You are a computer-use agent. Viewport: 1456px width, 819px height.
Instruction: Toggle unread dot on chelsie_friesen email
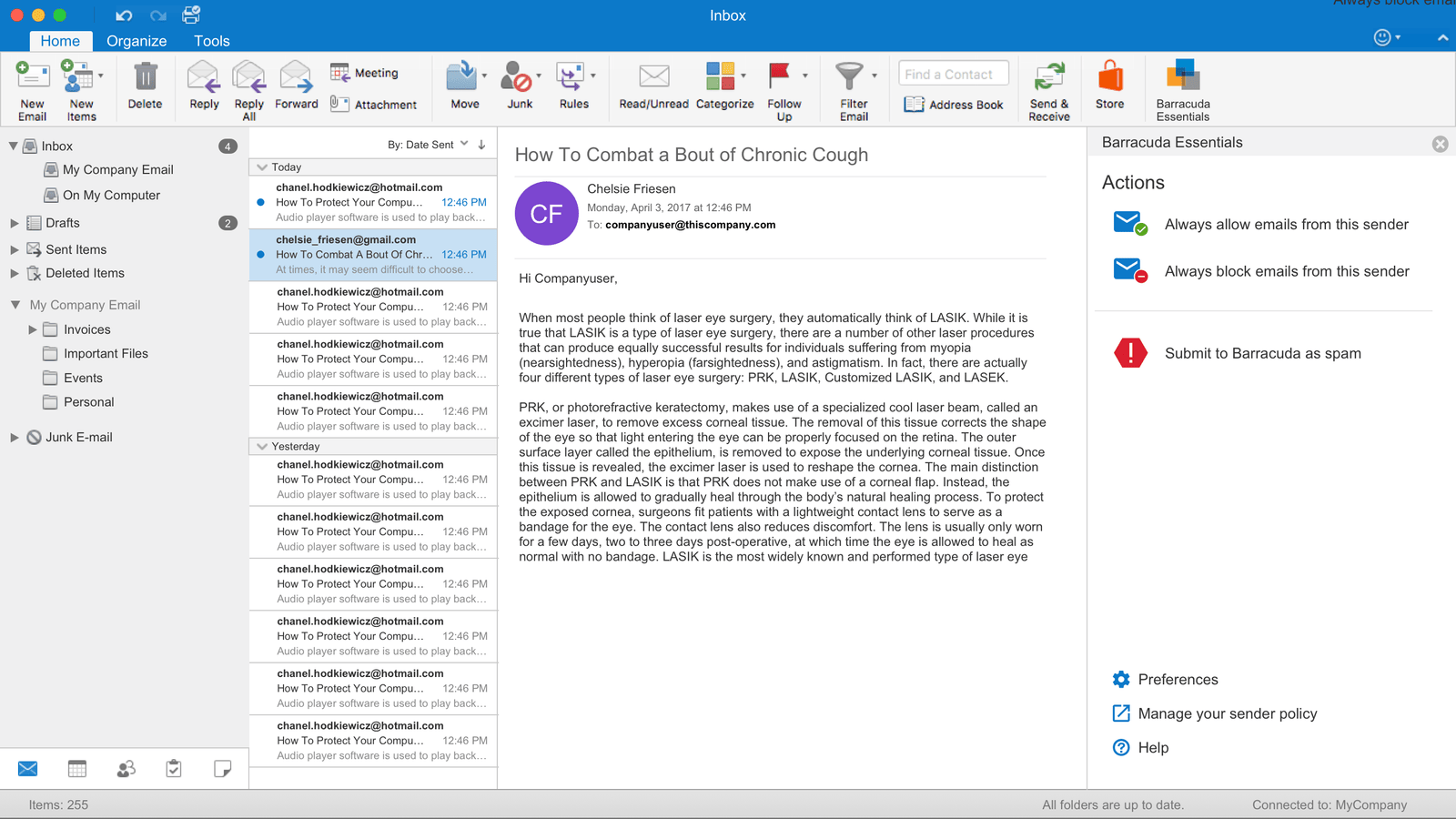(261, 255)
